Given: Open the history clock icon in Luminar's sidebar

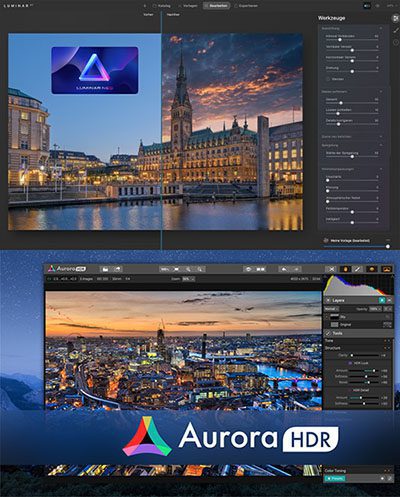Looking at the screenshot, I should 396,42.
